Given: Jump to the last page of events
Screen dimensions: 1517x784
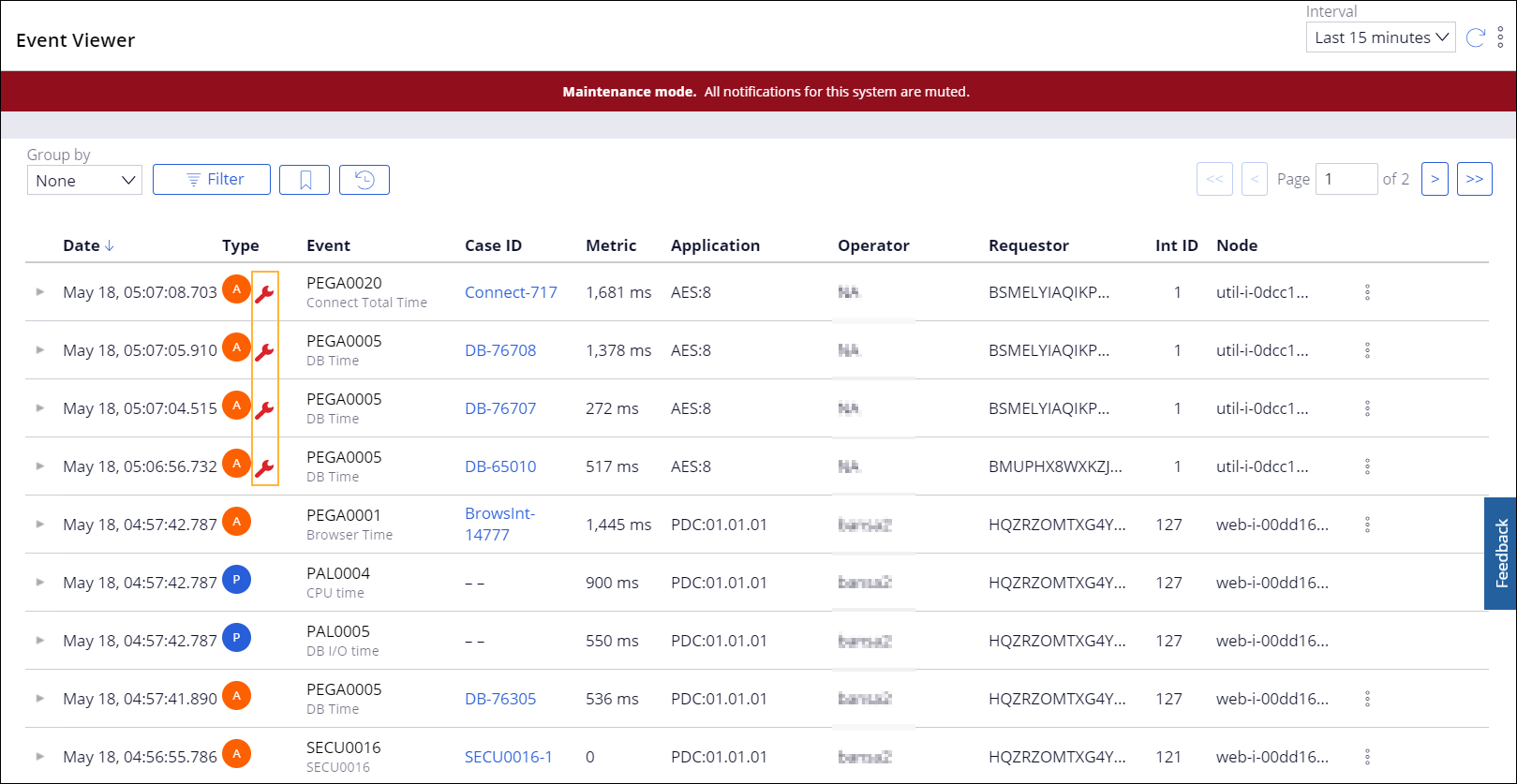Looking at the screenshot, I should 1474,179.
